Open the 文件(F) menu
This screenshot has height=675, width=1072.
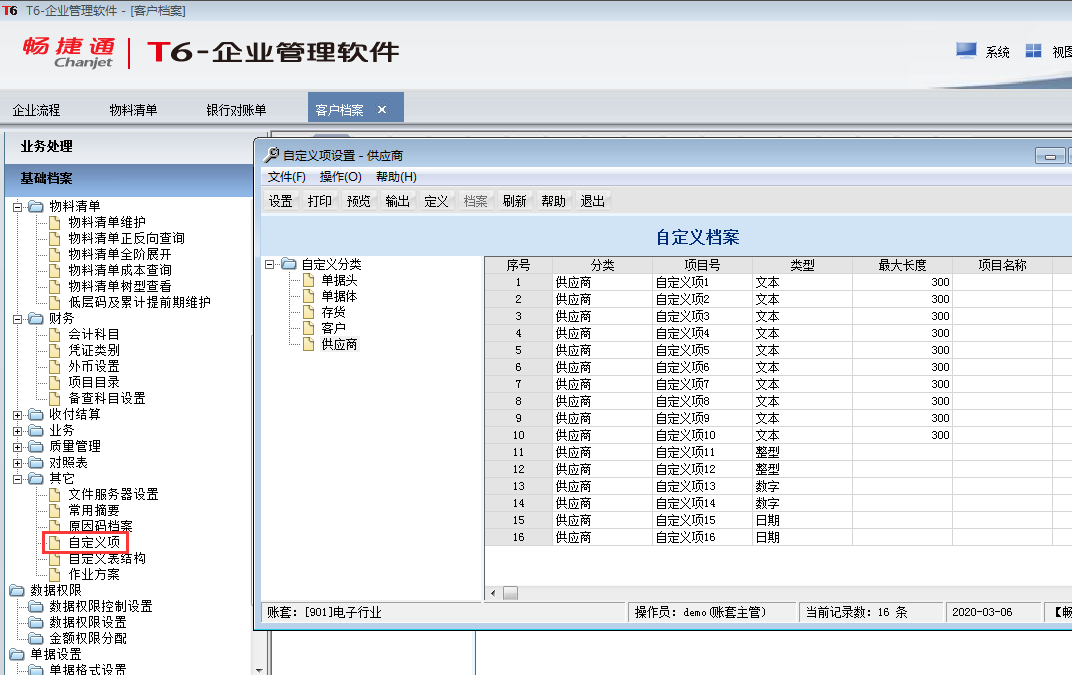click(x=286, y=177)
